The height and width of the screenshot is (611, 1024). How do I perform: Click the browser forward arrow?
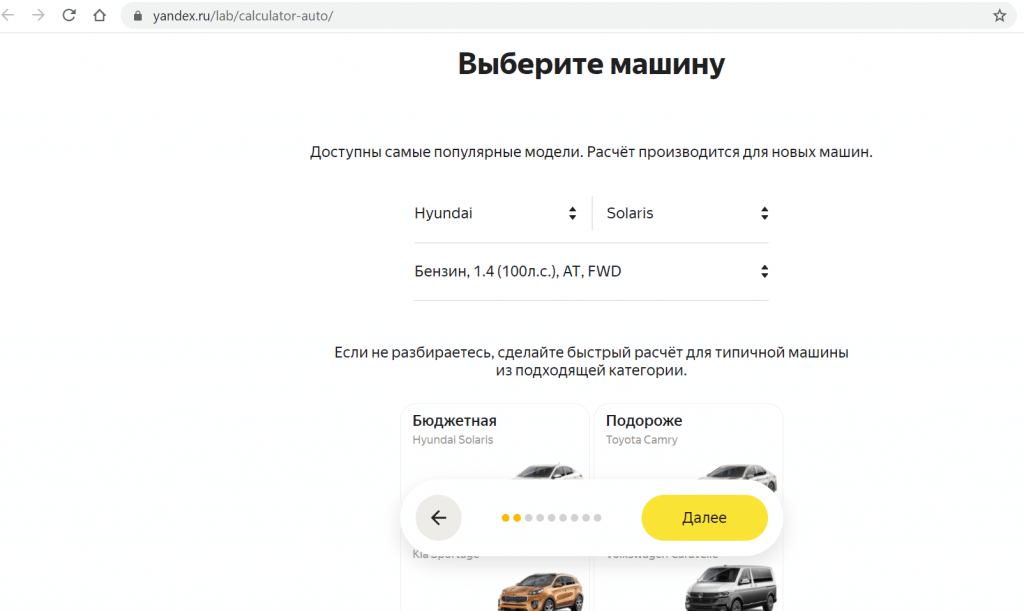[x=39, y=15]
